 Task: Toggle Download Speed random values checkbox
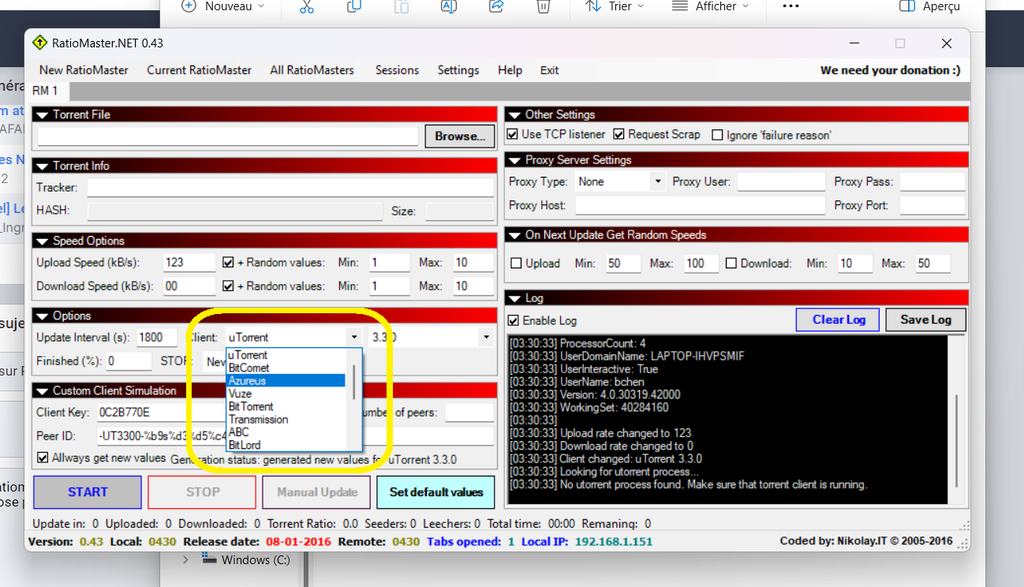pyautogui.click(x=228, y=286)
